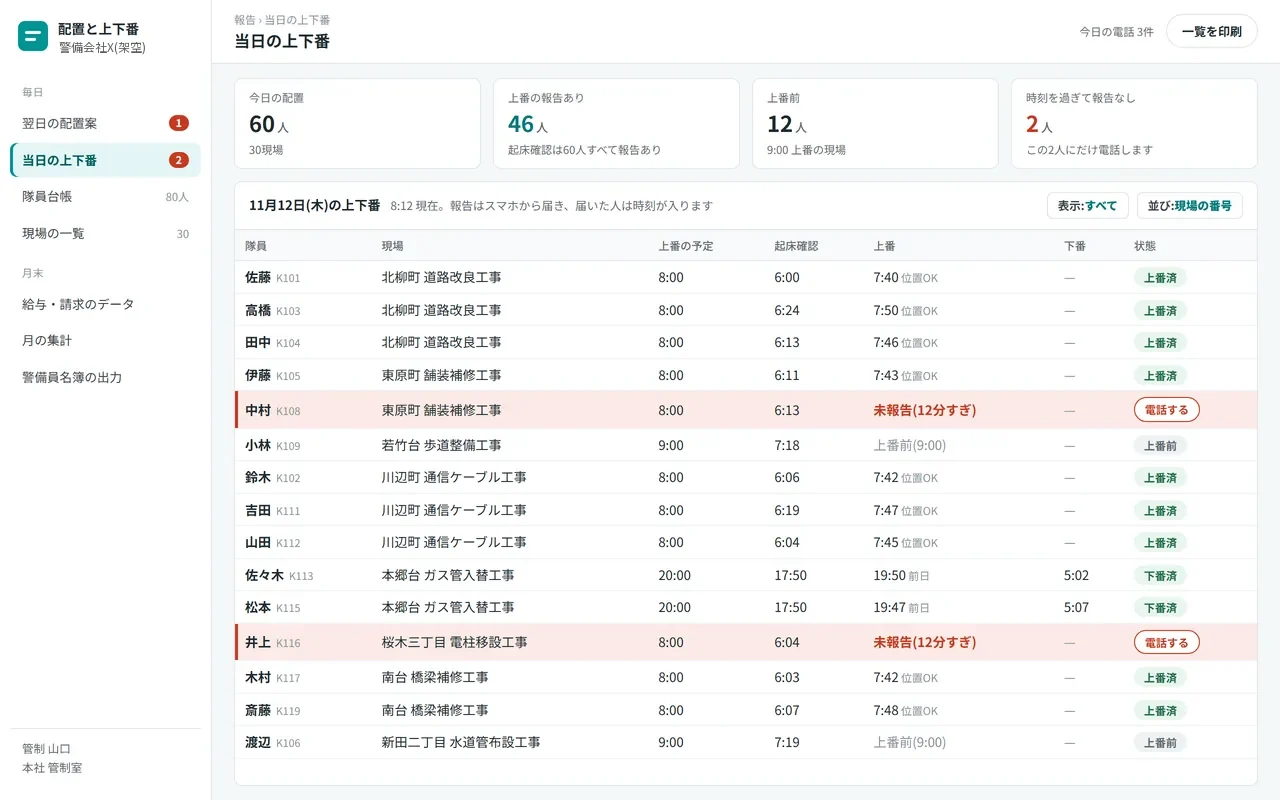Click the red badge on 翌日の配置案

click(x=179, y=123)
